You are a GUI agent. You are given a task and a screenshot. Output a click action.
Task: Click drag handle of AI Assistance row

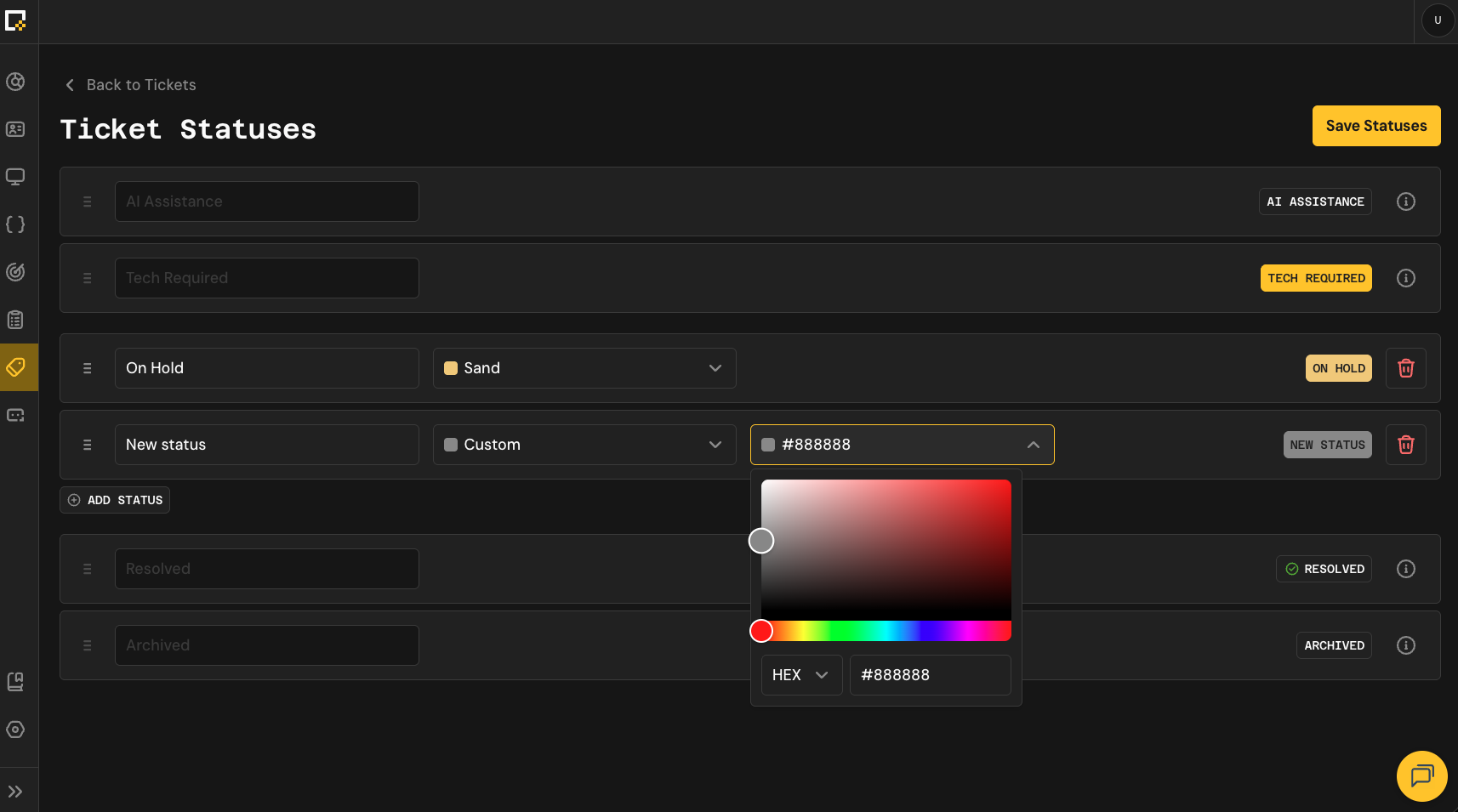(x=87, y=202)
